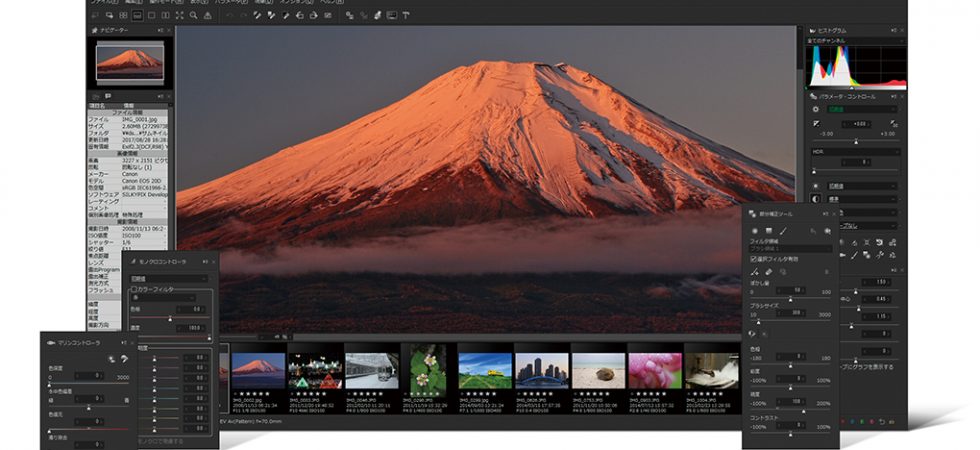Viewport: 980px width, 450px height.
Task: Click the eraser icon in partial correction tool
Action: (769, 272)
